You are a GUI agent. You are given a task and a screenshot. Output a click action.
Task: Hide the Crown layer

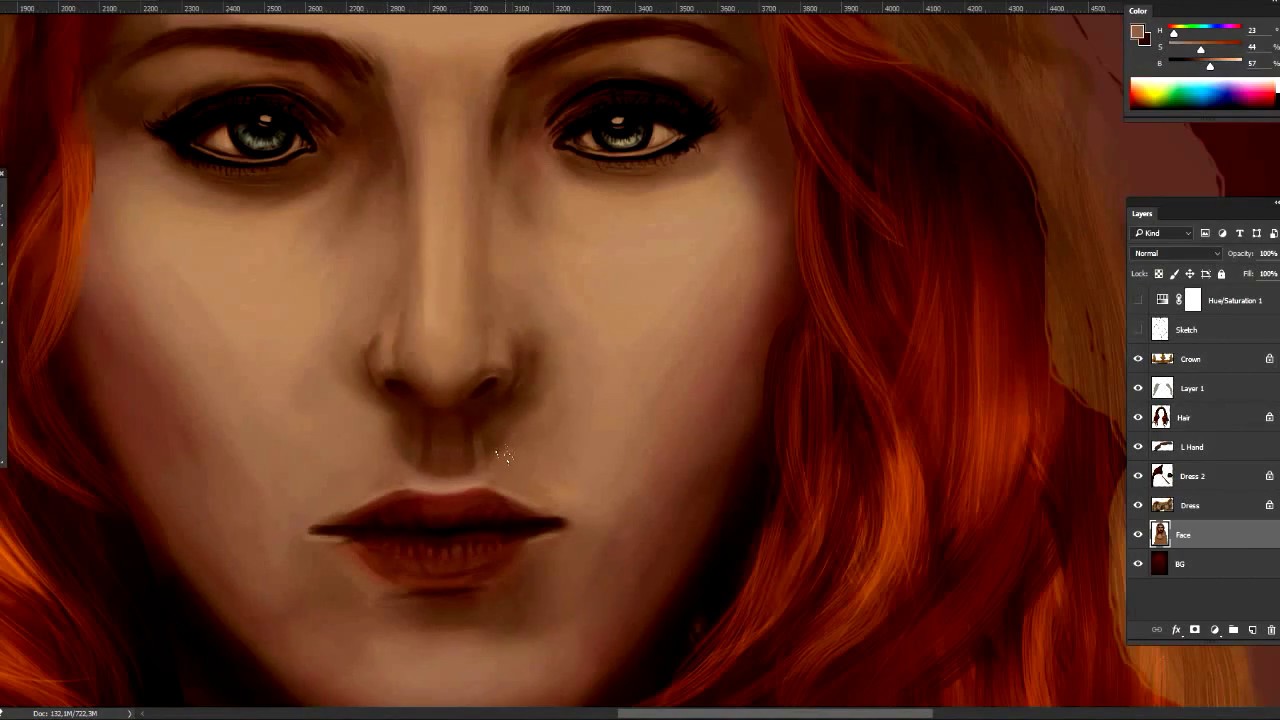tap(1137, 359)
